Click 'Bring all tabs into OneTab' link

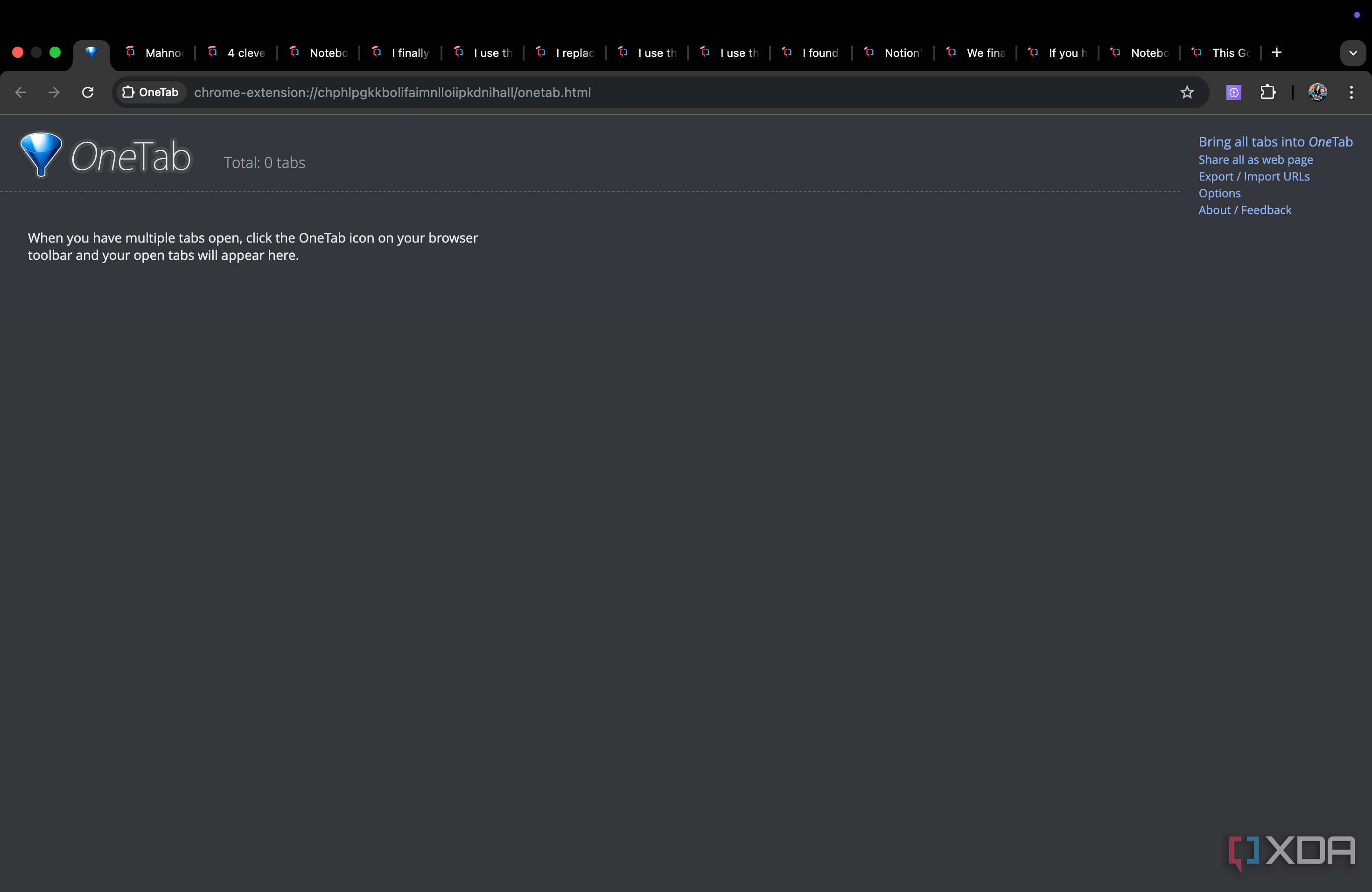coord(1275,142)
